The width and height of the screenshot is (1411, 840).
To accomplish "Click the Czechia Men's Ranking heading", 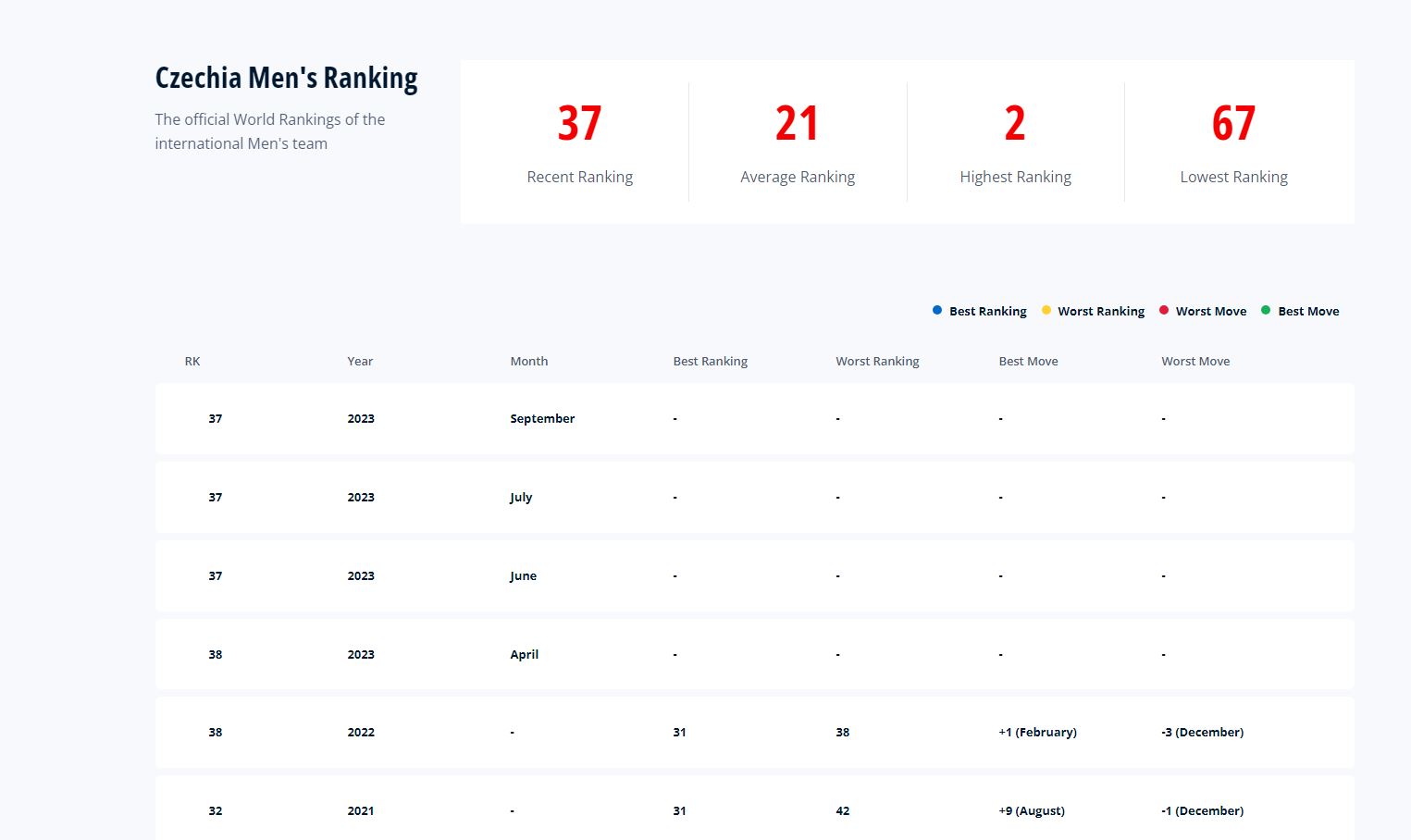I will tap(286, 78).
